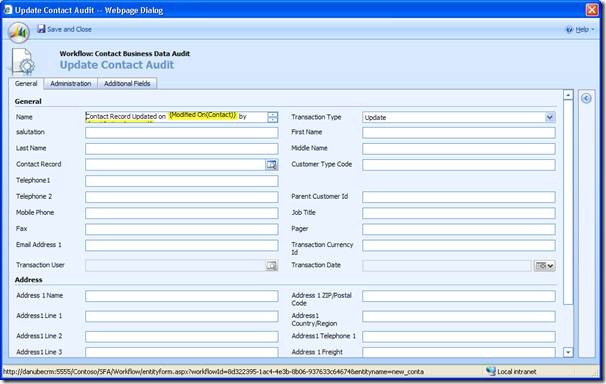
Task: Click the Mobile Phone input field
Action: [x=182, y=213]
